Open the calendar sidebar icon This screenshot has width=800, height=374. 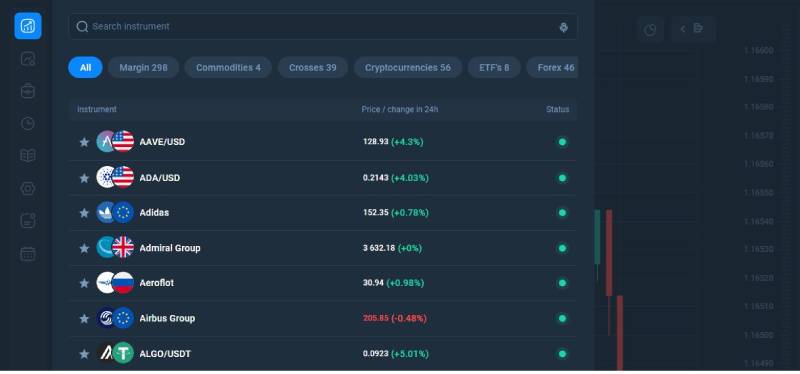coord(28,254)
